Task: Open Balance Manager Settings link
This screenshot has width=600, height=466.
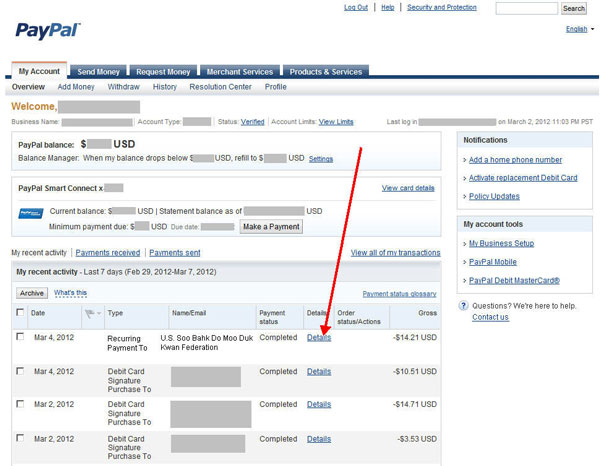Action: coord(321,159)
